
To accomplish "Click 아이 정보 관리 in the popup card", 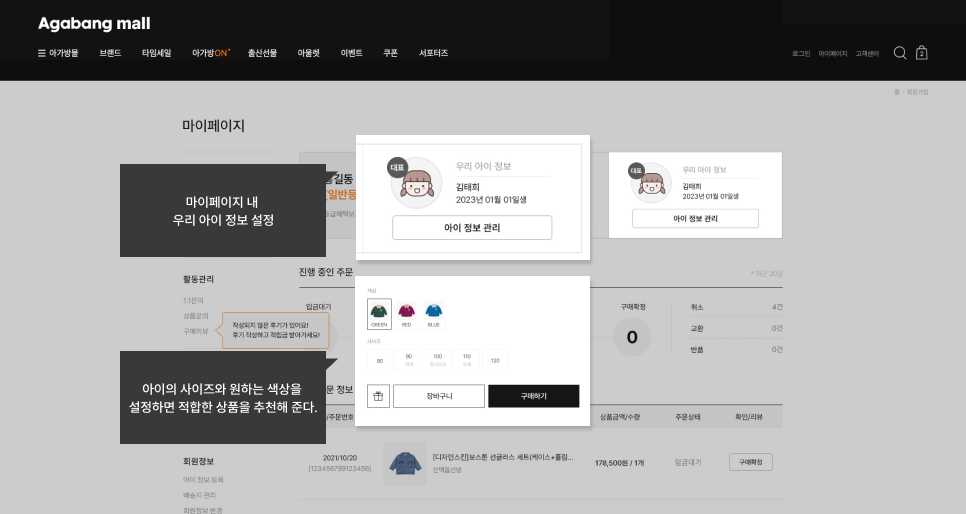I will click(x=472, y=227).
